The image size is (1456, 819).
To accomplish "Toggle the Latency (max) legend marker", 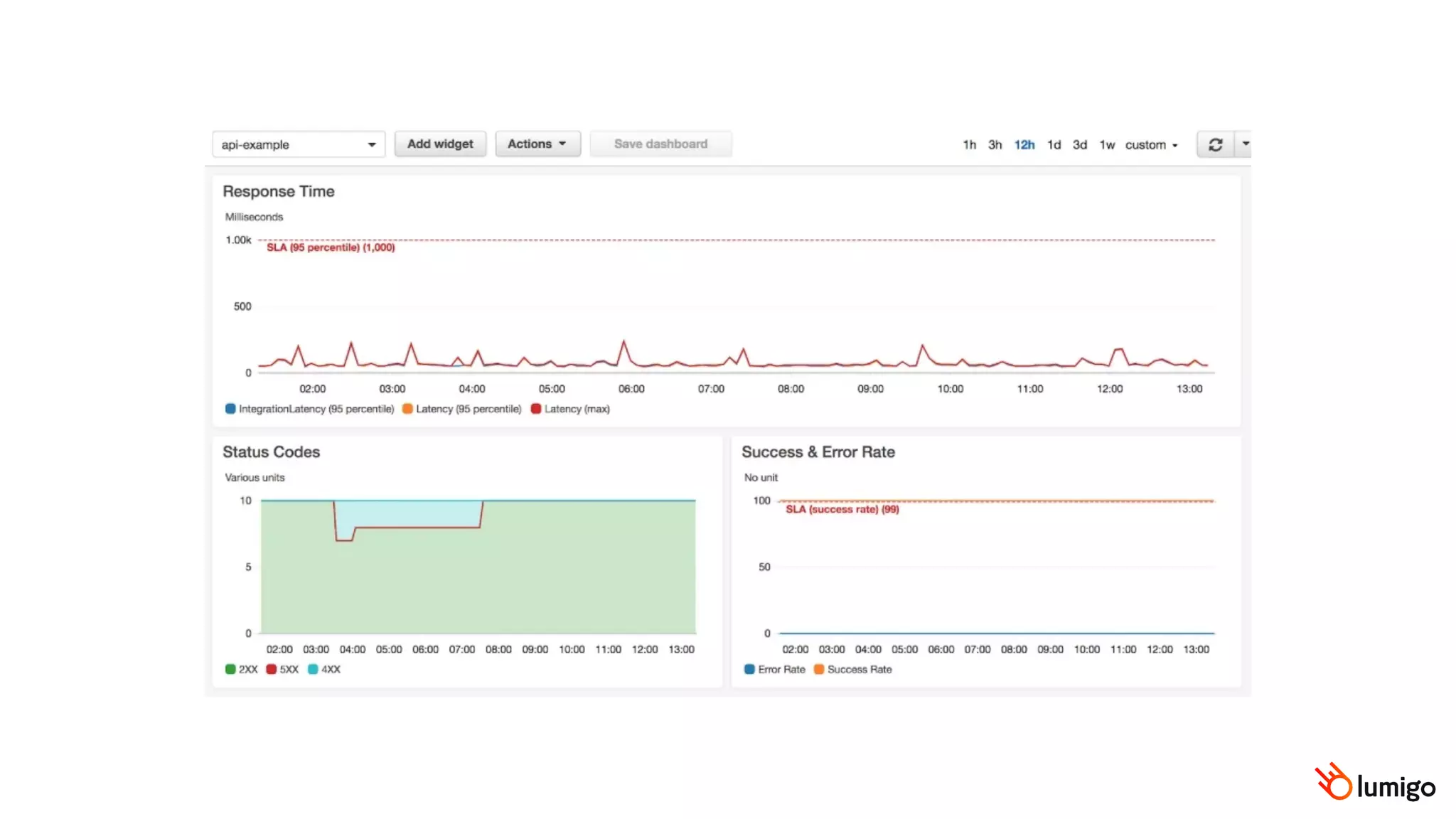I will pos(536,409).
